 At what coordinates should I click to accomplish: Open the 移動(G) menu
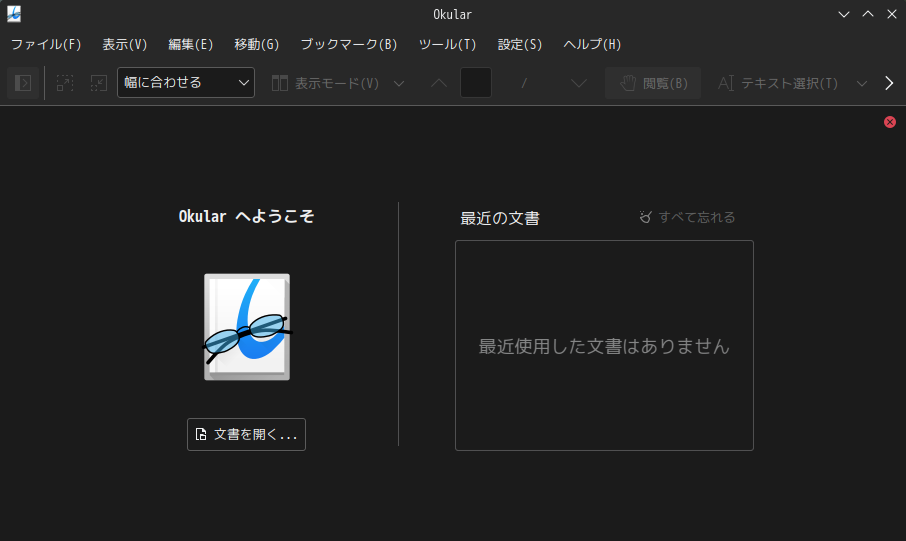pyautogui.click(x=257, y=45)
